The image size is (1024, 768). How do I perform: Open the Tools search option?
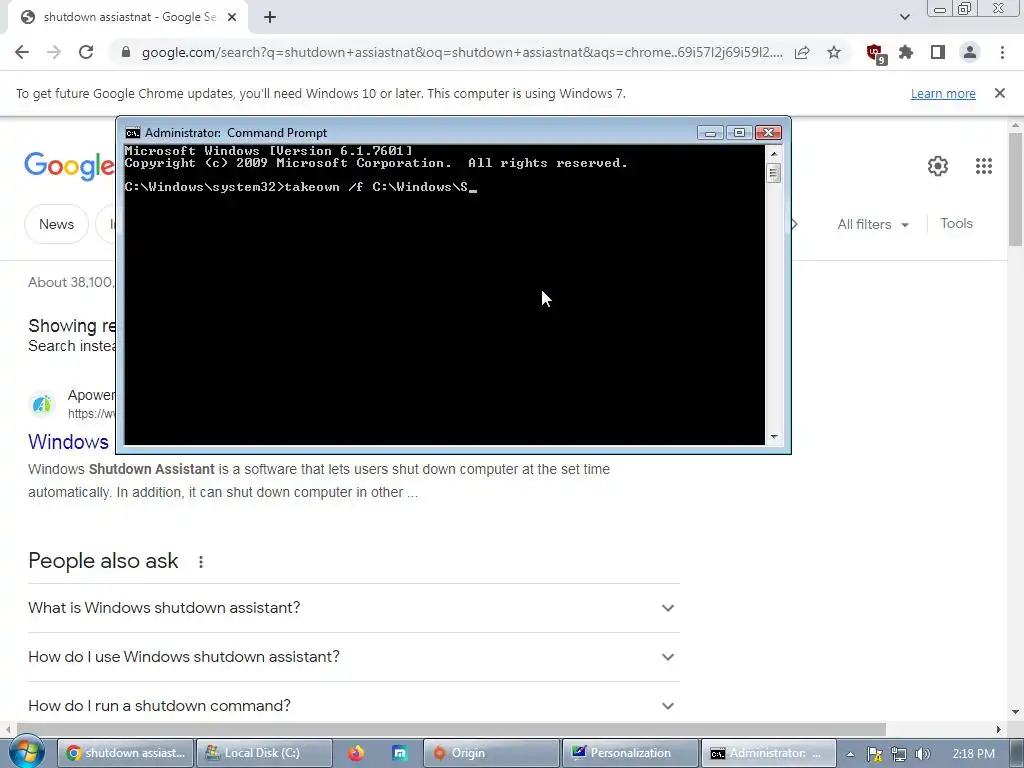pyautogui.click(x=956, y=223)
